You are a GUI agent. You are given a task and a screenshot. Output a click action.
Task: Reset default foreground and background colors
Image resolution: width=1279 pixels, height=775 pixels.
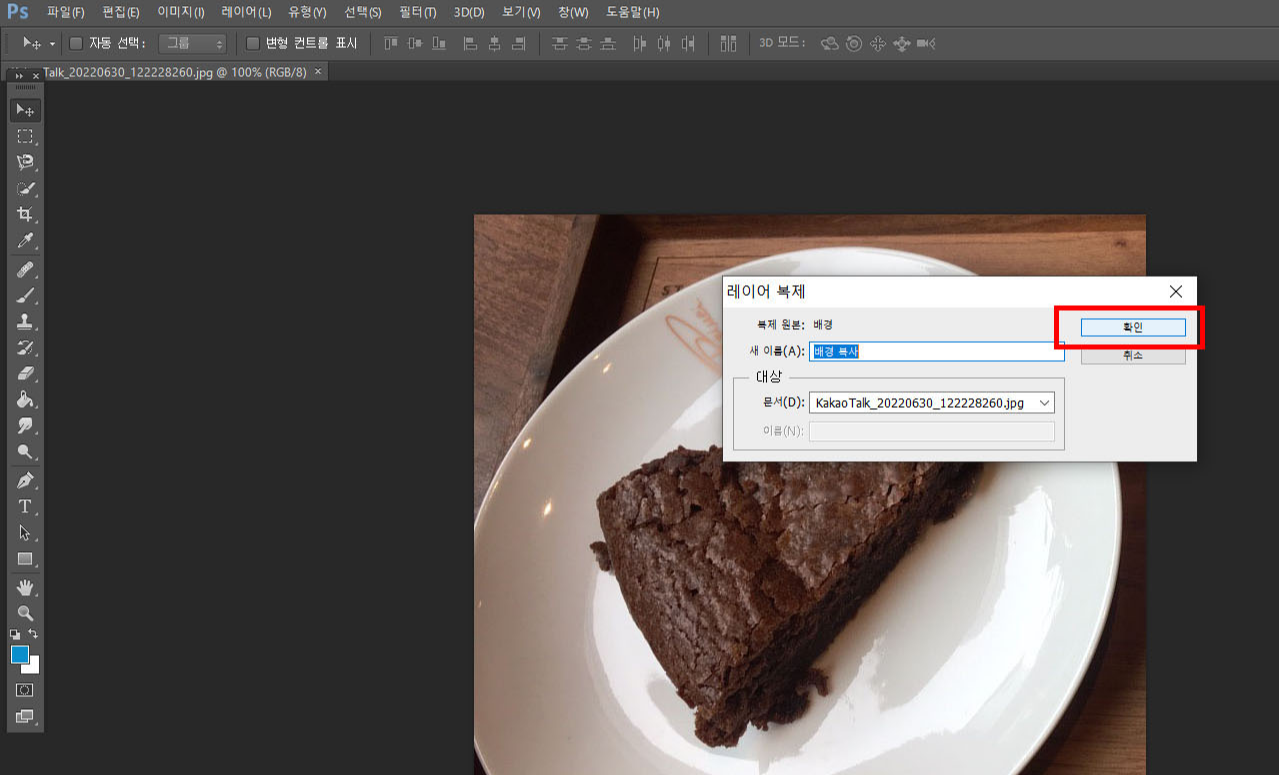pyautogui.click(x=15, y=634)
